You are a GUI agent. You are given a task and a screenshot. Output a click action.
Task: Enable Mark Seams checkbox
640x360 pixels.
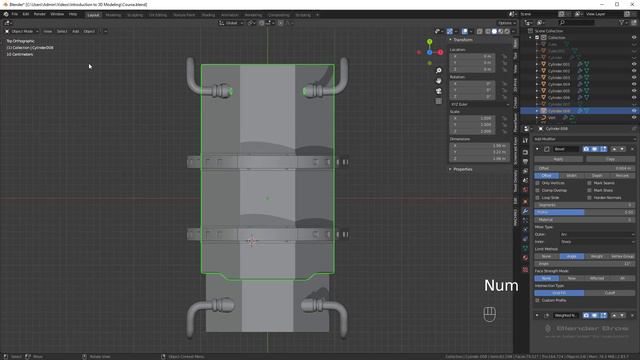(x=589, y=183)
